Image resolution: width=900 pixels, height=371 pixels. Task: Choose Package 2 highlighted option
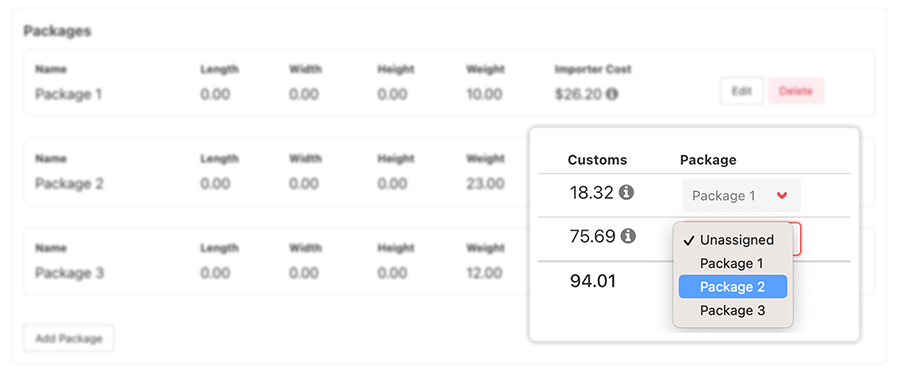pos(732,287)
